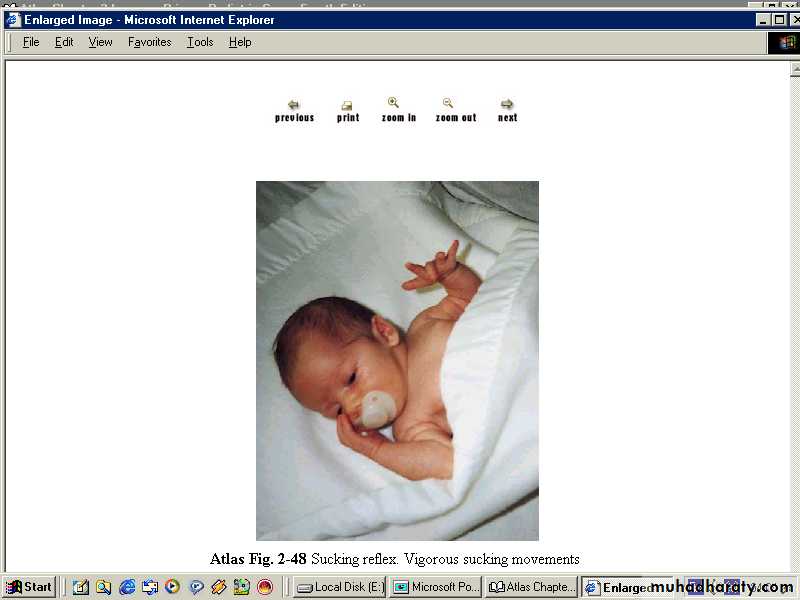
Task: Click the Internet Explorer icon in title bar
Action: click(13, 20)
